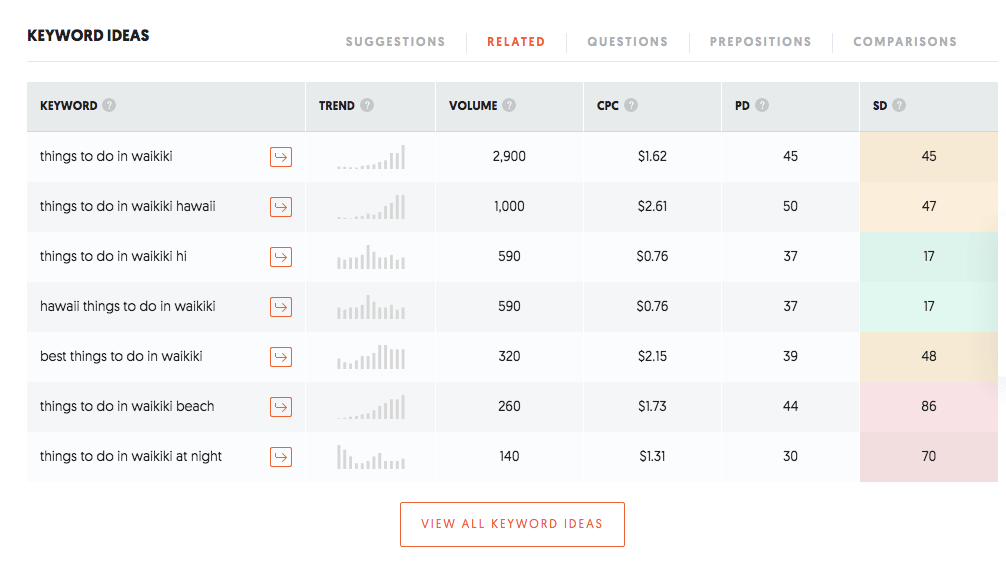Click the help icon next to PD header
This screenshot has height=565, width=1006.
762,105
